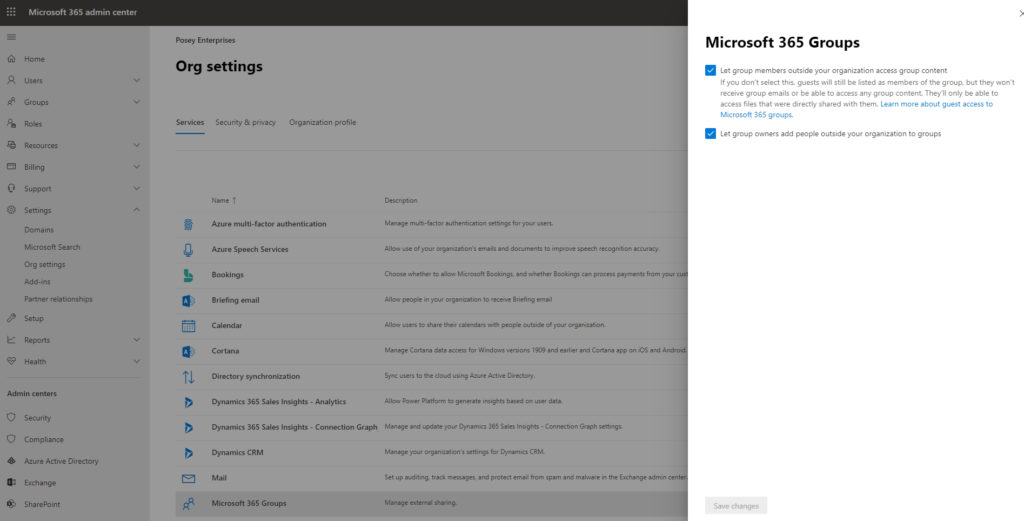Expand the Reports menu chevron

136,339
